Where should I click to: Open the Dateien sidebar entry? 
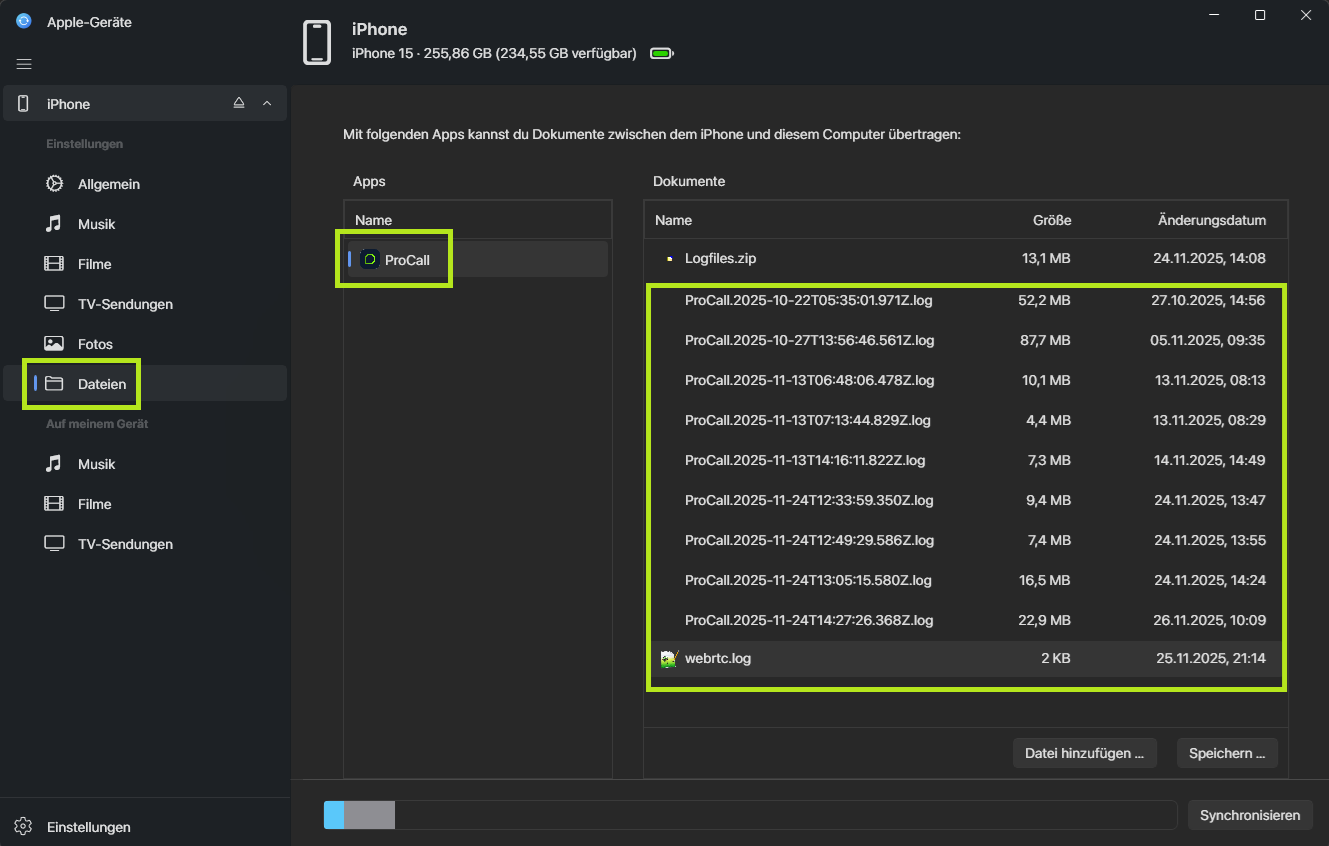point(101,384)
